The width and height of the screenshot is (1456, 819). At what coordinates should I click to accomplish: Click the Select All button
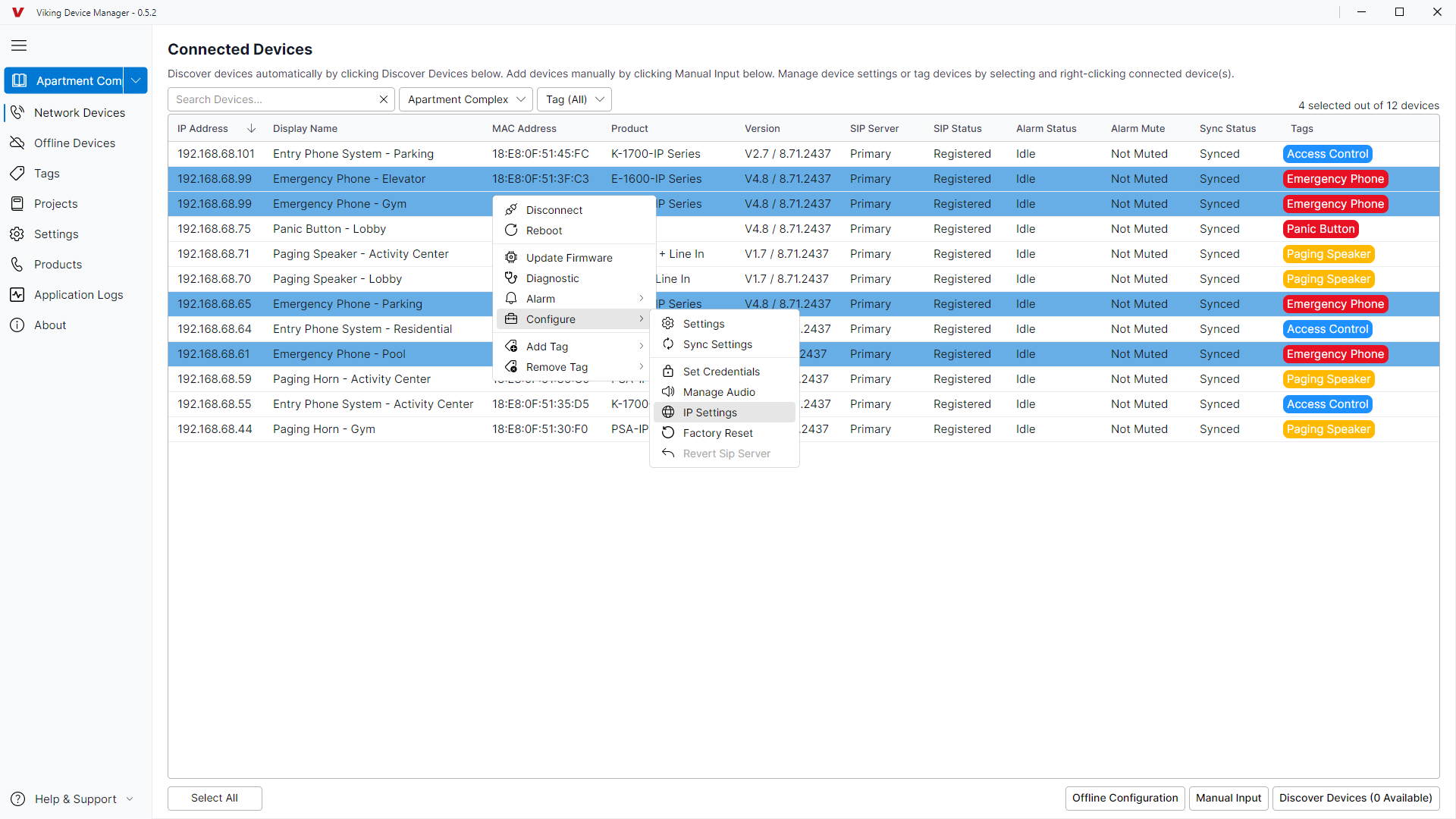pyautogui.click(x=215, y=798)
